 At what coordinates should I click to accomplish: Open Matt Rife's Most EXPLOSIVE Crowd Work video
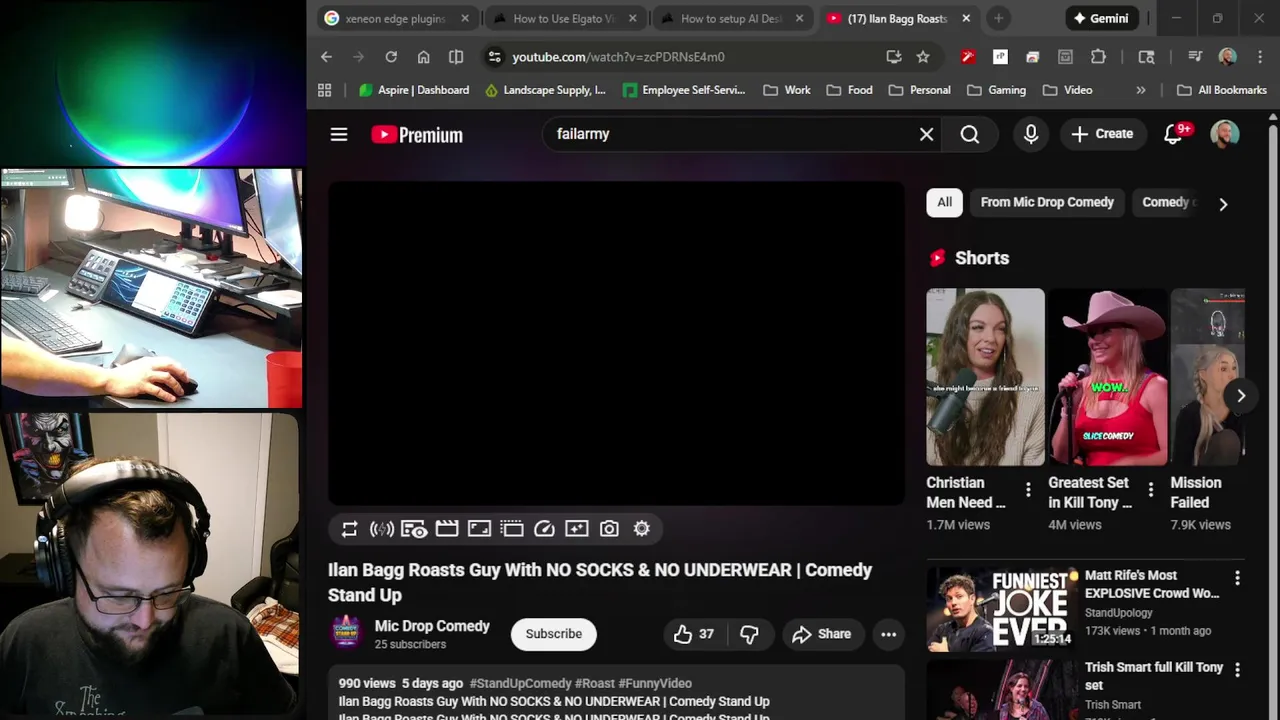tap(1152, 584)
